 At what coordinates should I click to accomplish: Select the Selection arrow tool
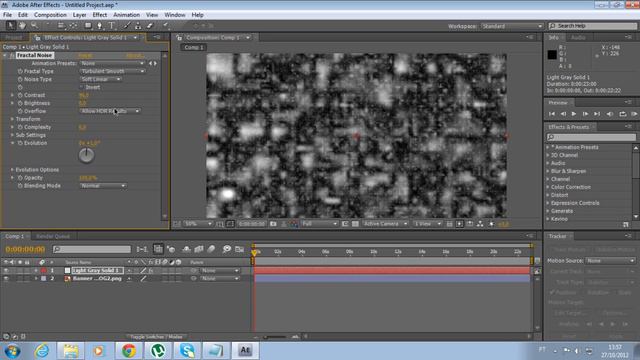coord(11,26)
